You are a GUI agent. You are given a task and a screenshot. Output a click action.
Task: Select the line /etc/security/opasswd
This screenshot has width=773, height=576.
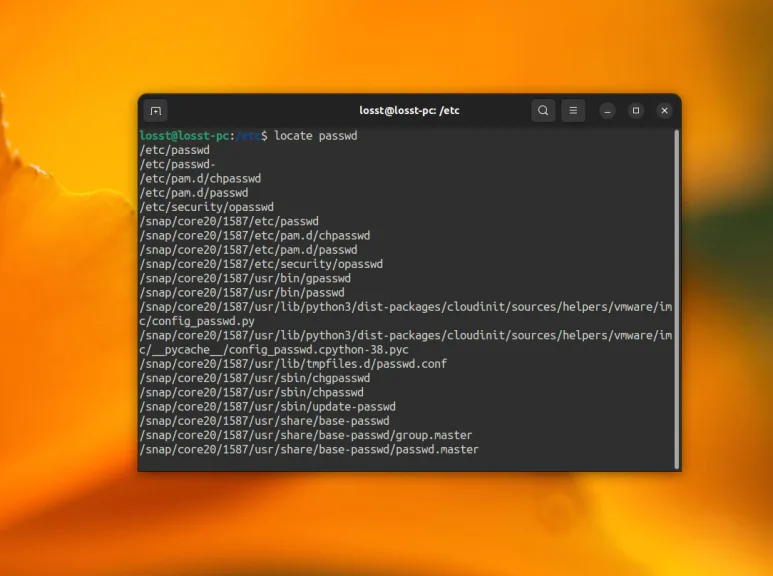coord(207,207)
